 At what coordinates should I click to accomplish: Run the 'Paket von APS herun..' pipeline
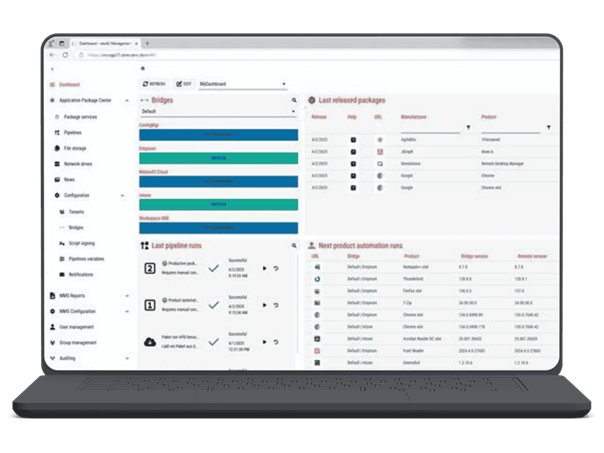pyautogui.click(x=264, y=342)
